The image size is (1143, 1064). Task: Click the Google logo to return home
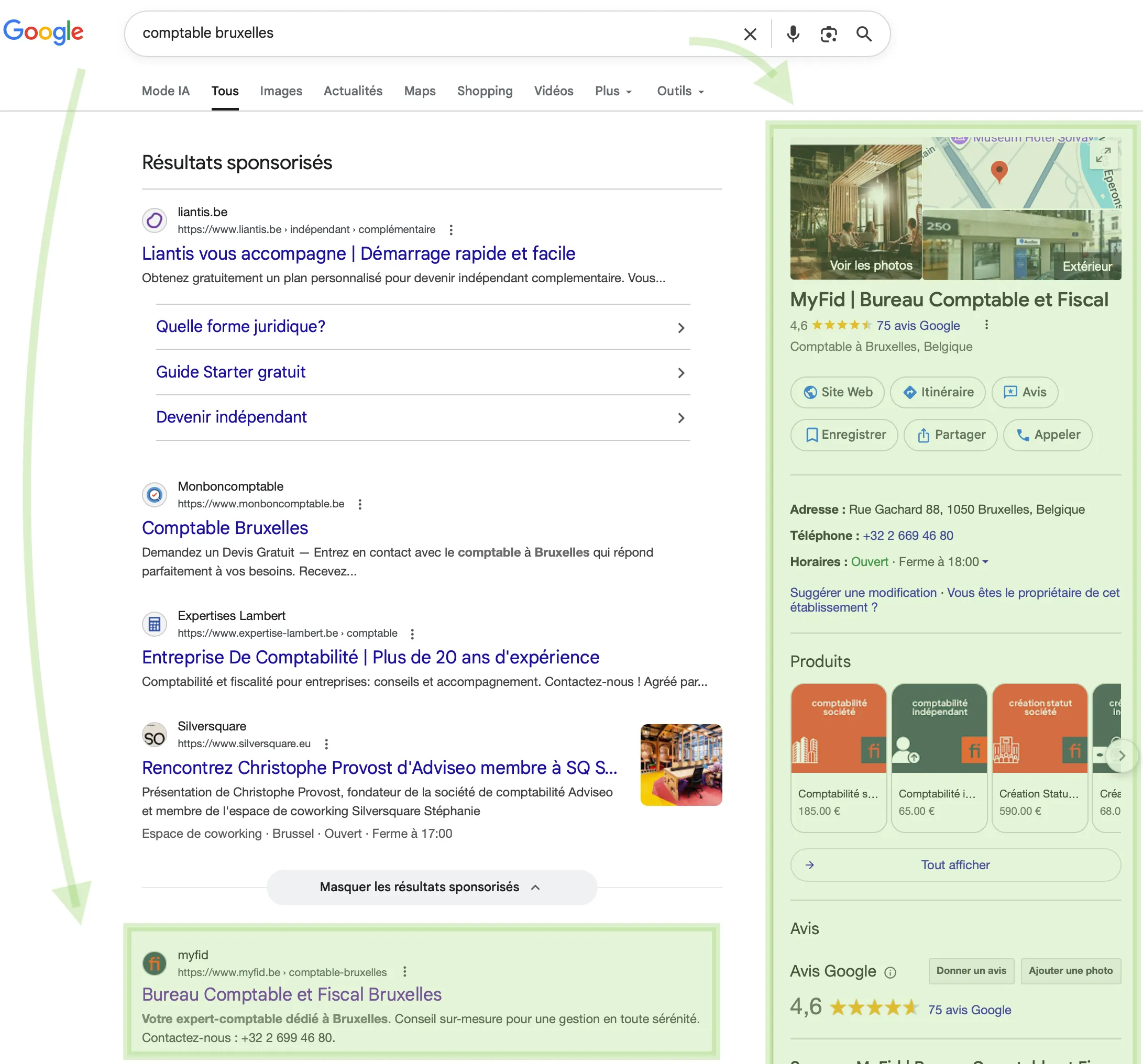[x=43, y=32]
